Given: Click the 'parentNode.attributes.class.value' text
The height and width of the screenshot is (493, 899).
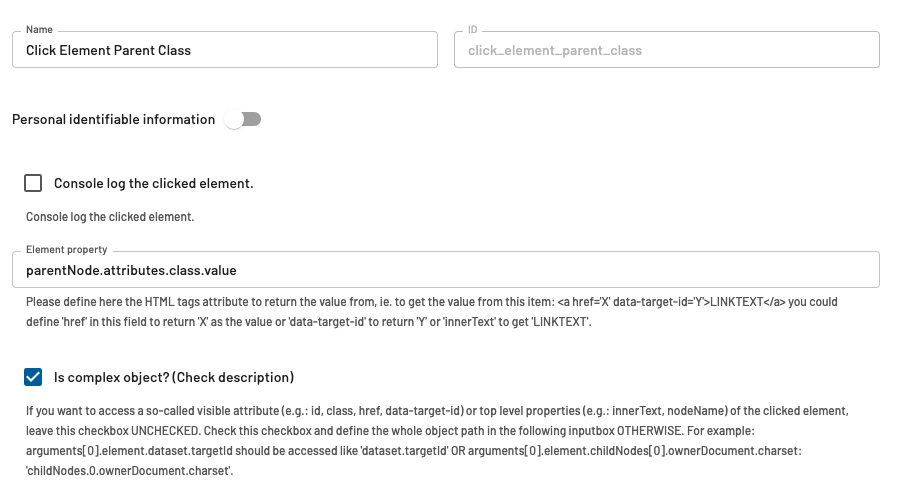Looking at the screenshot, I should click(131, 270).
